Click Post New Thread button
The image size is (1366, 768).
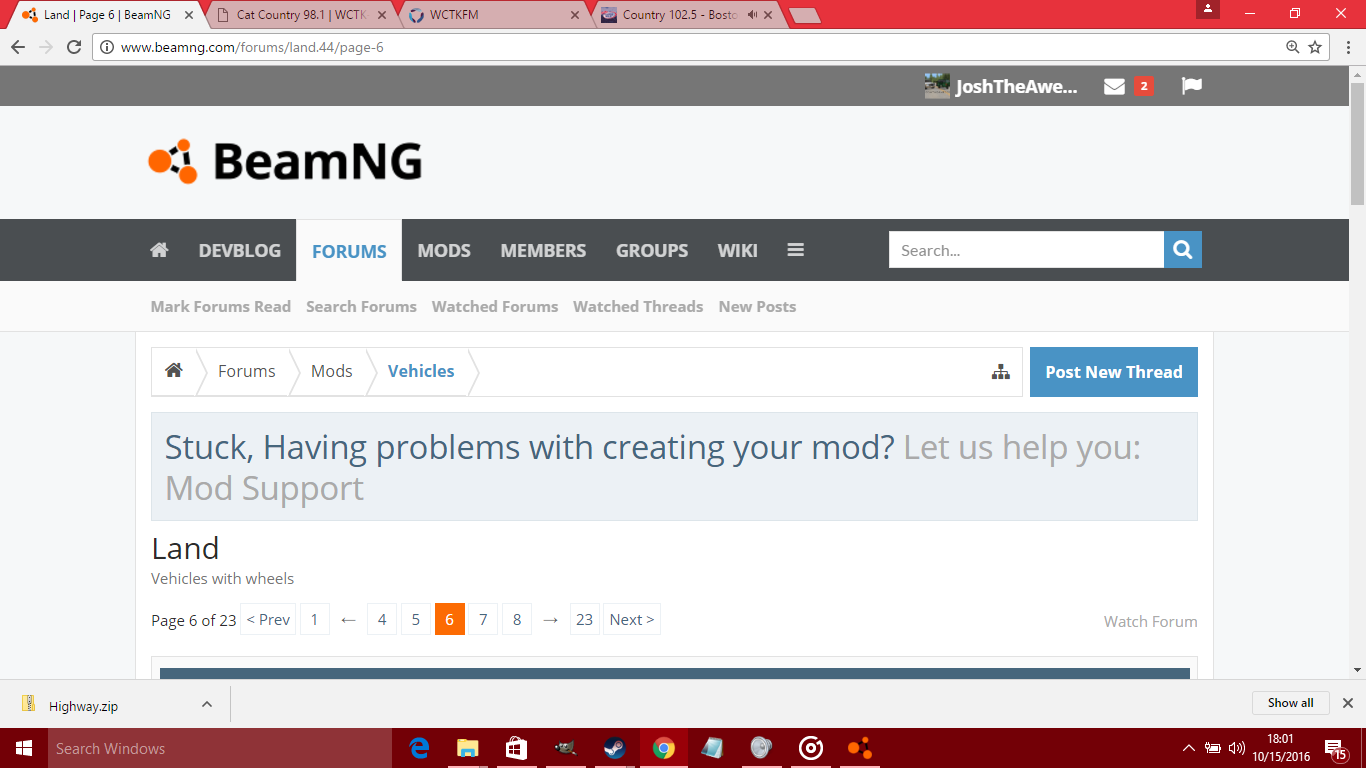point(1114,372)
